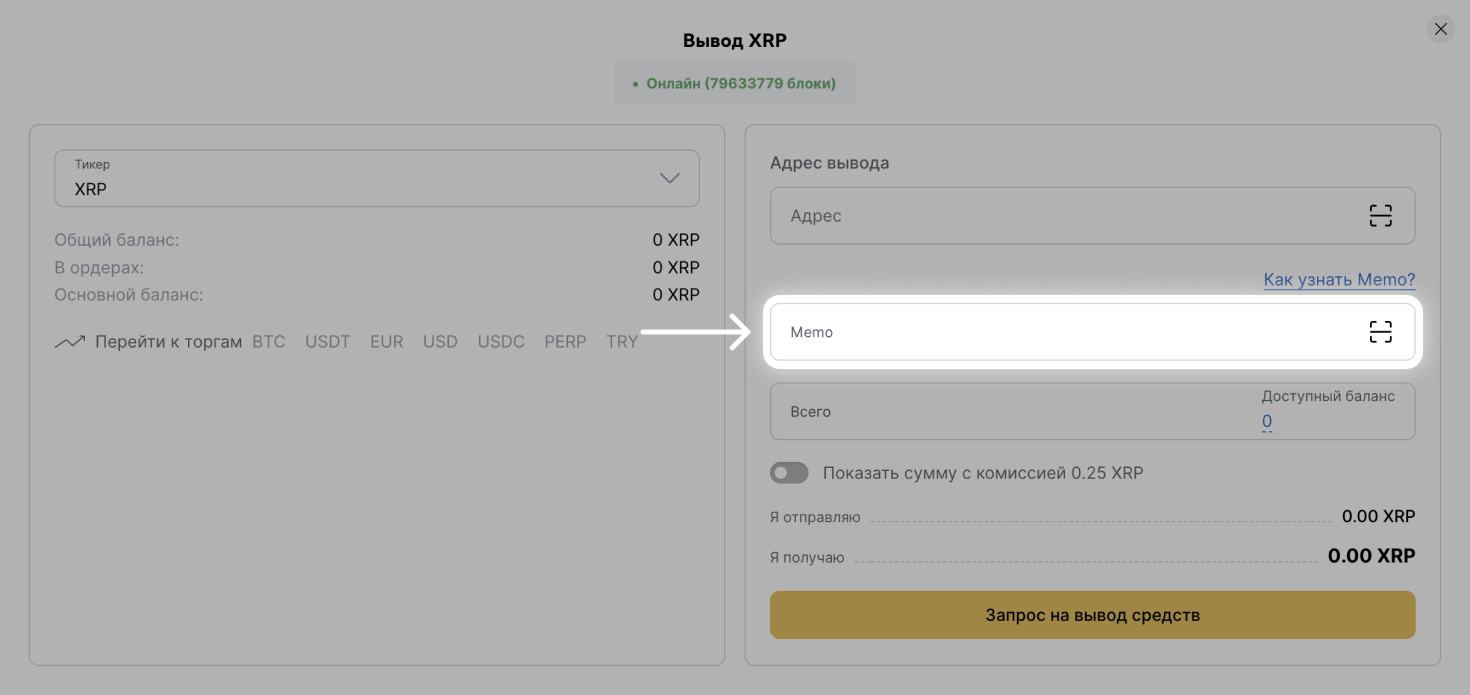Click the 'В ордерах:' row label

click(x=99, y=268)
